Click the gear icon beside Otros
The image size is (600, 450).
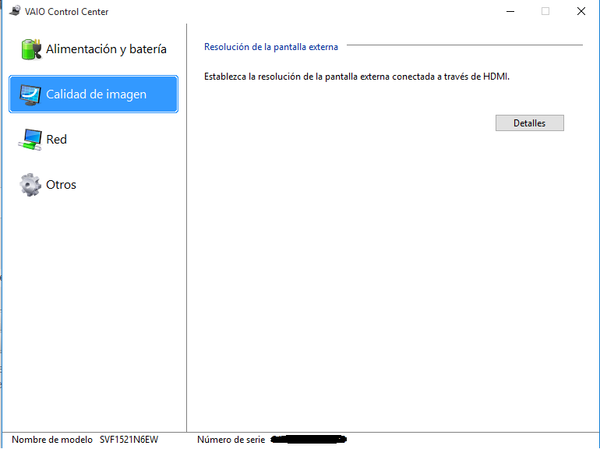31,185
